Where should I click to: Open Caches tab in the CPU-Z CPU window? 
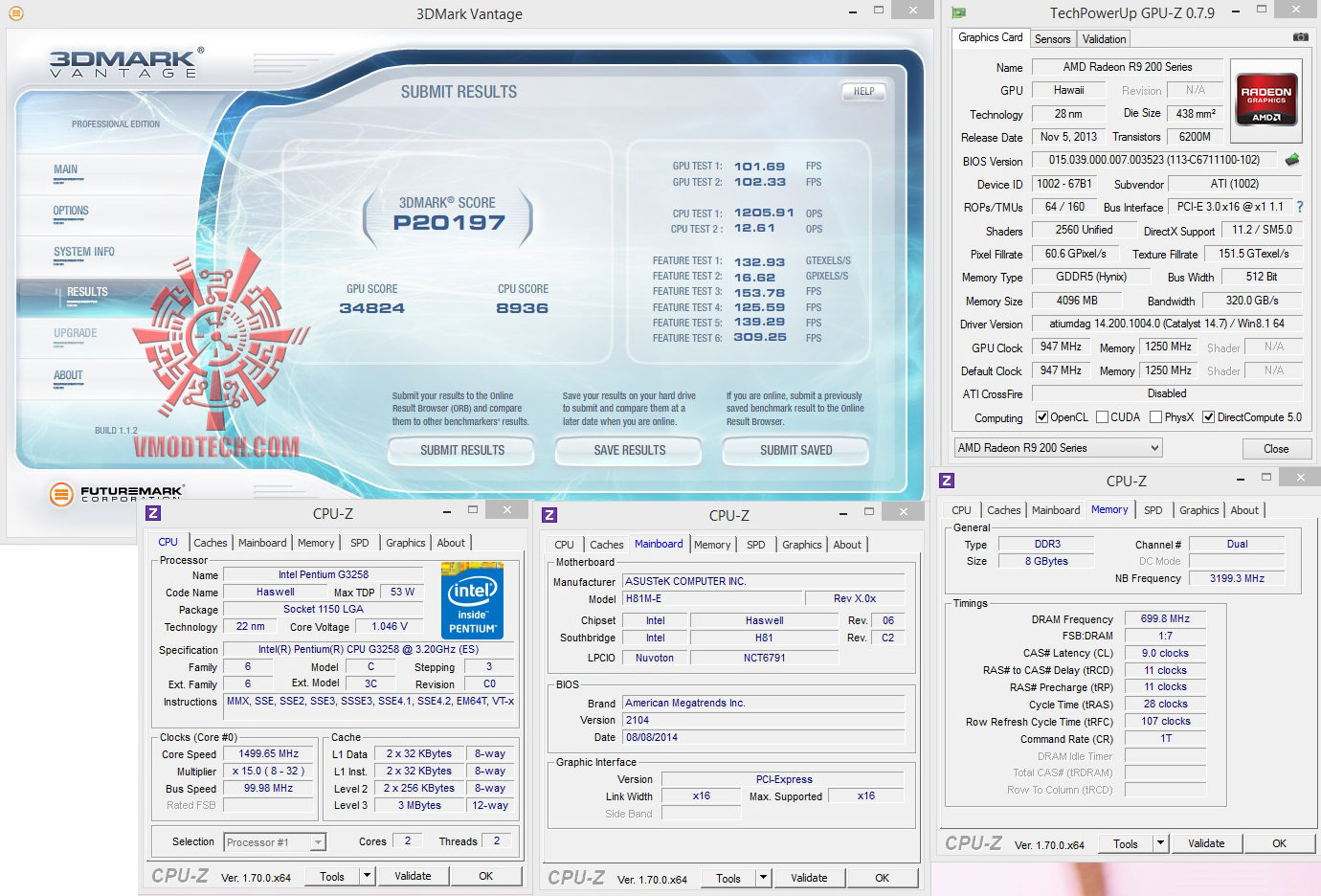(x=210, y=543)
